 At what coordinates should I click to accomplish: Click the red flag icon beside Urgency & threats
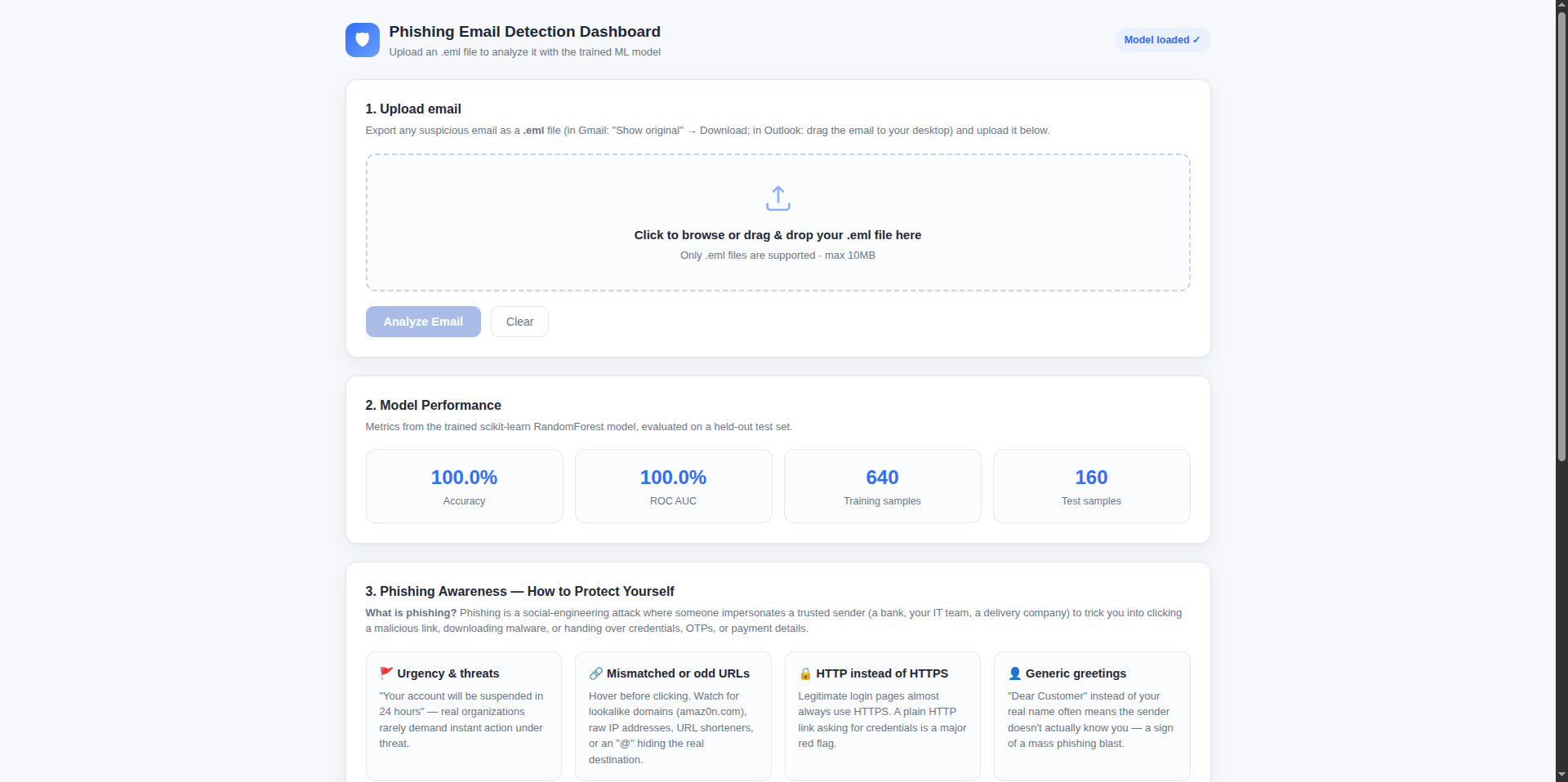(x=386, y=673)
